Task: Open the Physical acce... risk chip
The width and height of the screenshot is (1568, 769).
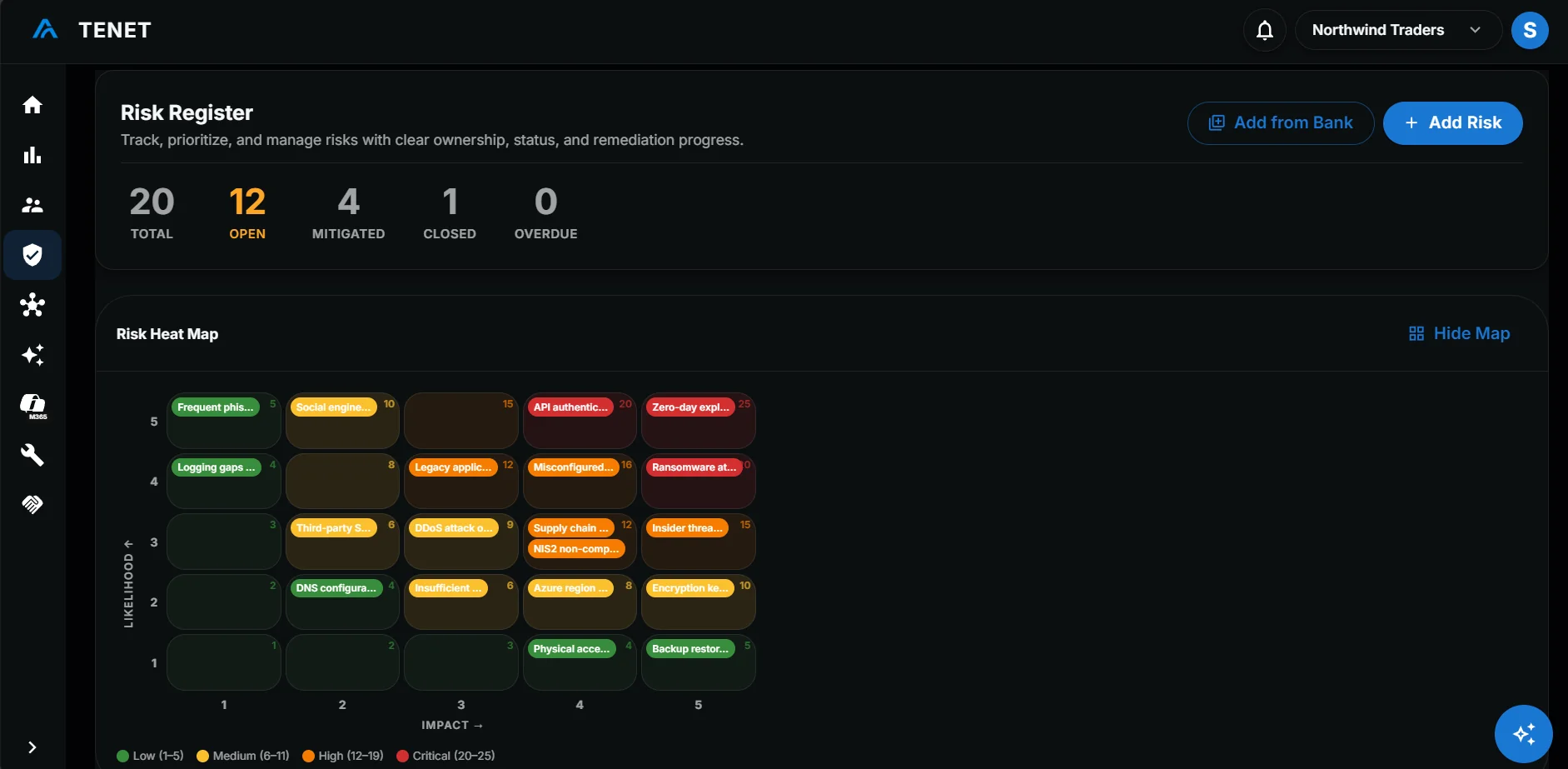Action: 571,649
